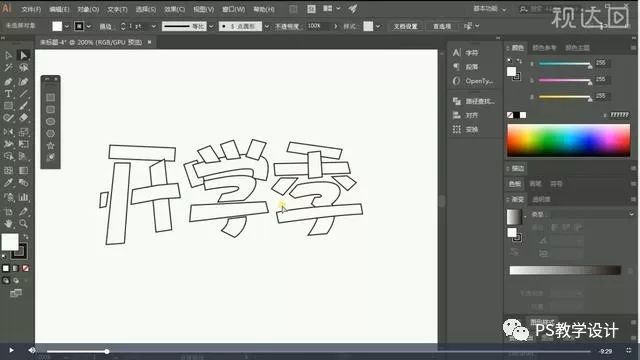Open fill color dropdown in control bar
This screenshot has height=360, width=640.
coord(67,27)
